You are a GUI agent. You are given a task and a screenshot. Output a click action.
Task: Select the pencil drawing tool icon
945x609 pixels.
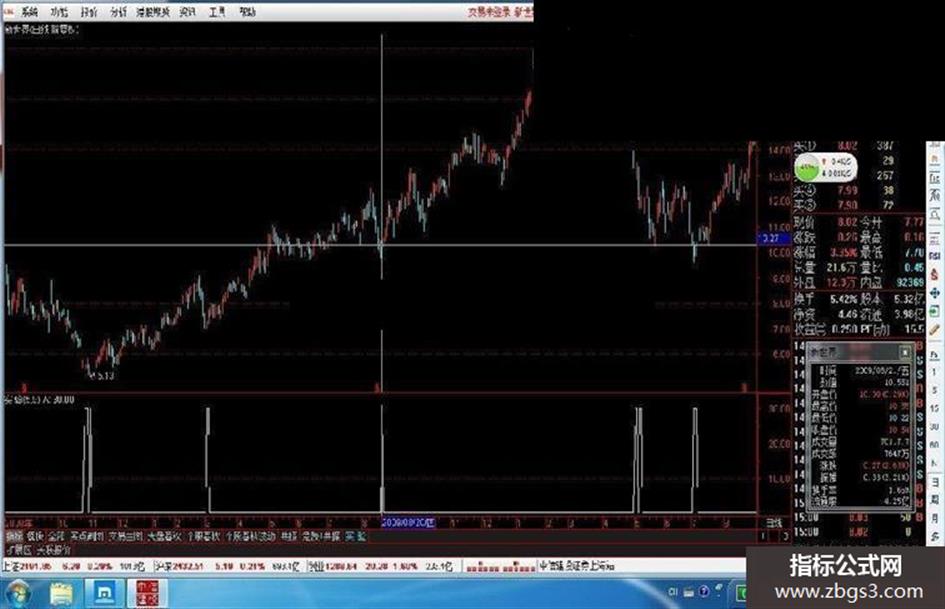[935, 330]
